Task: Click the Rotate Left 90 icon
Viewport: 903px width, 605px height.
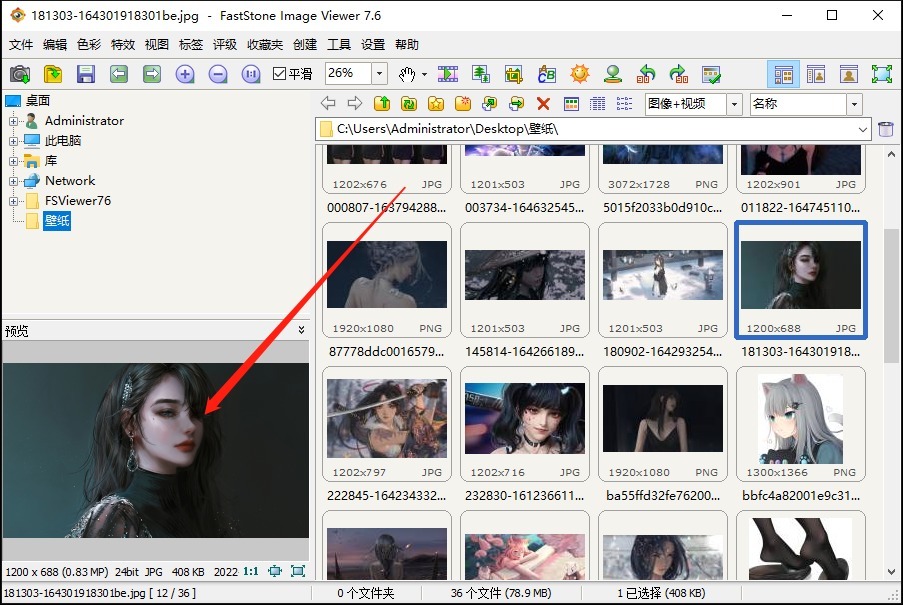Action: coord(646,74)
